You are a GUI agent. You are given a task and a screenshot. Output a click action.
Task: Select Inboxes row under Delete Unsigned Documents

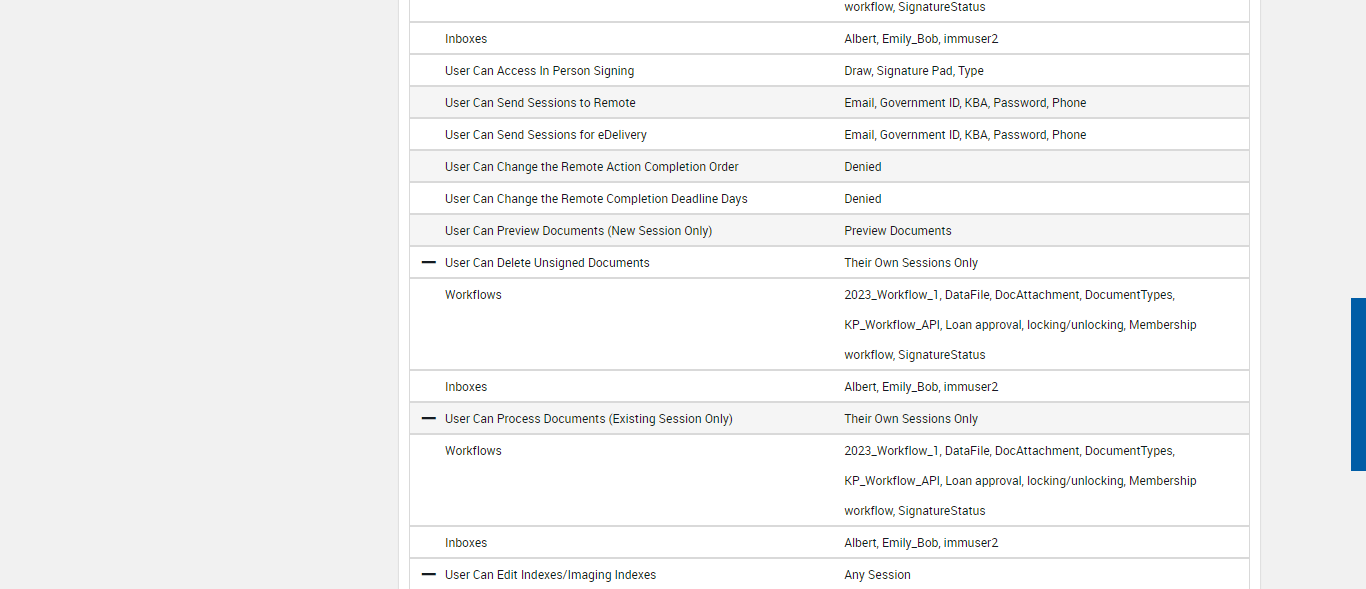(x=466, y=387)
